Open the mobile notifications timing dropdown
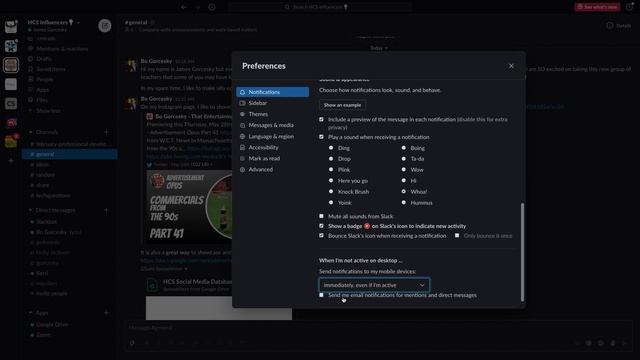 point(374,285)
